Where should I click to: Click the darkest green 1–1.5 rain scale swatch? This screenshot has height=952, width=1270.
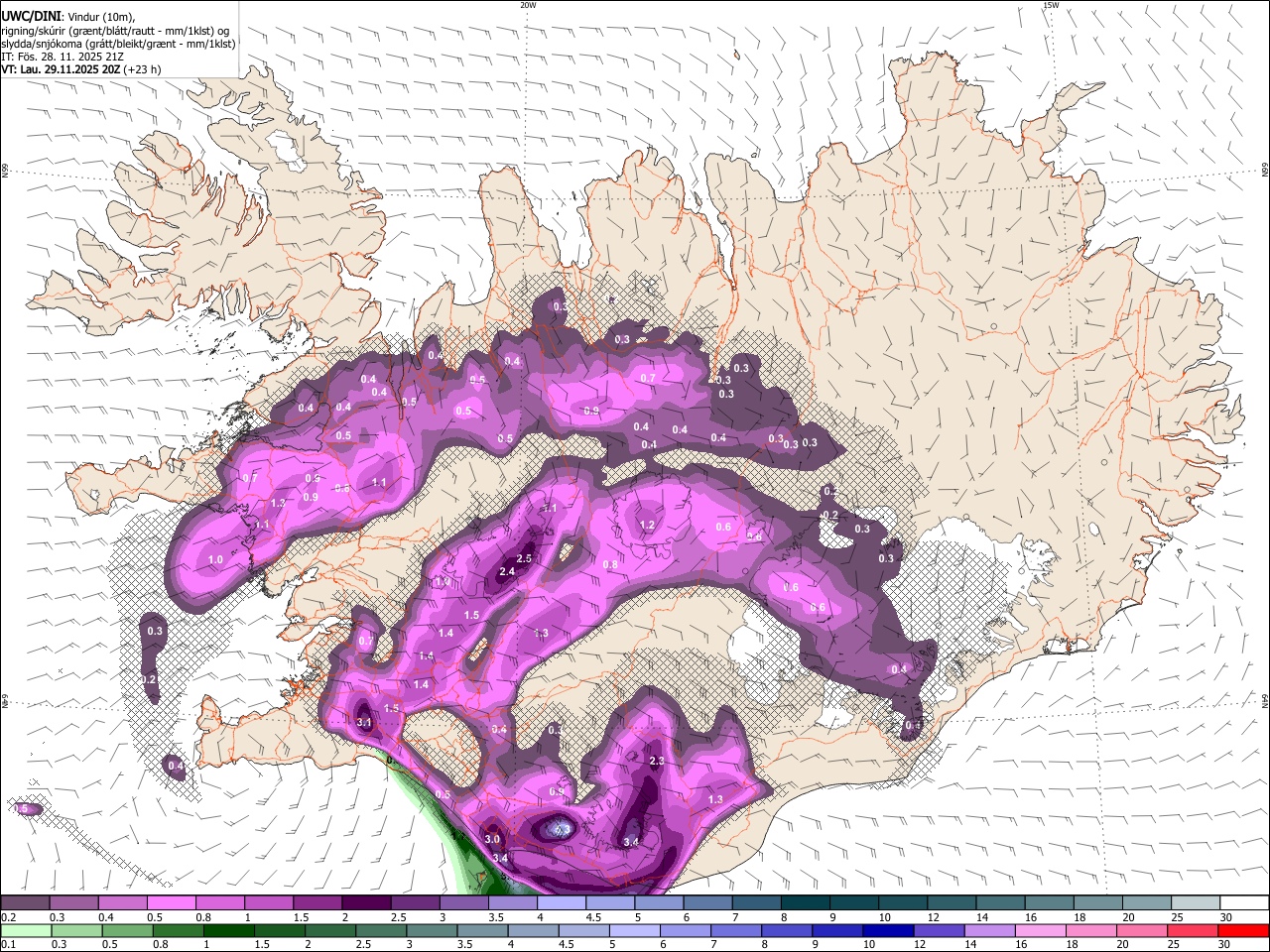click(228, 931)
